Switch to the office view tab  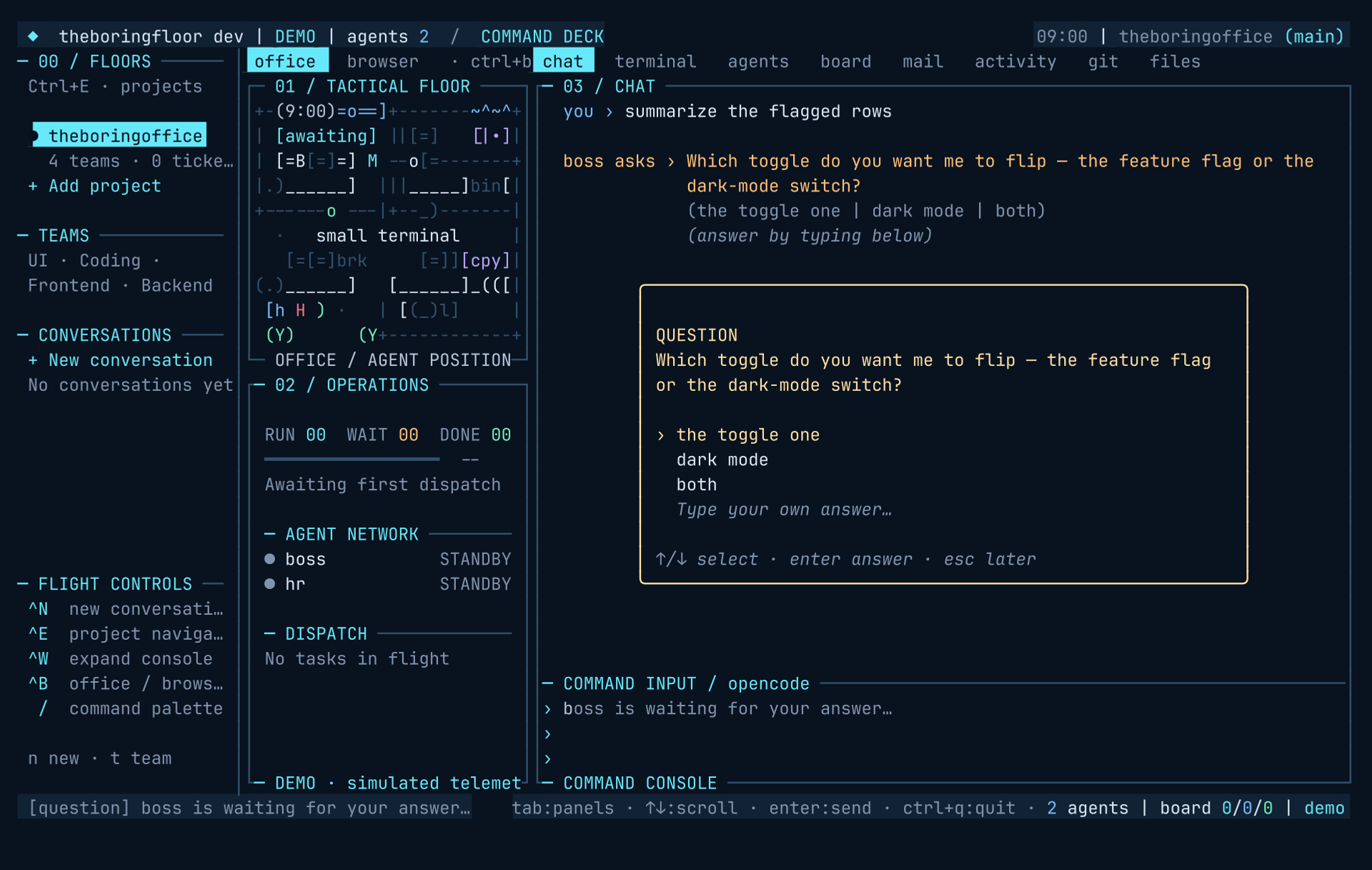(287, 61)
